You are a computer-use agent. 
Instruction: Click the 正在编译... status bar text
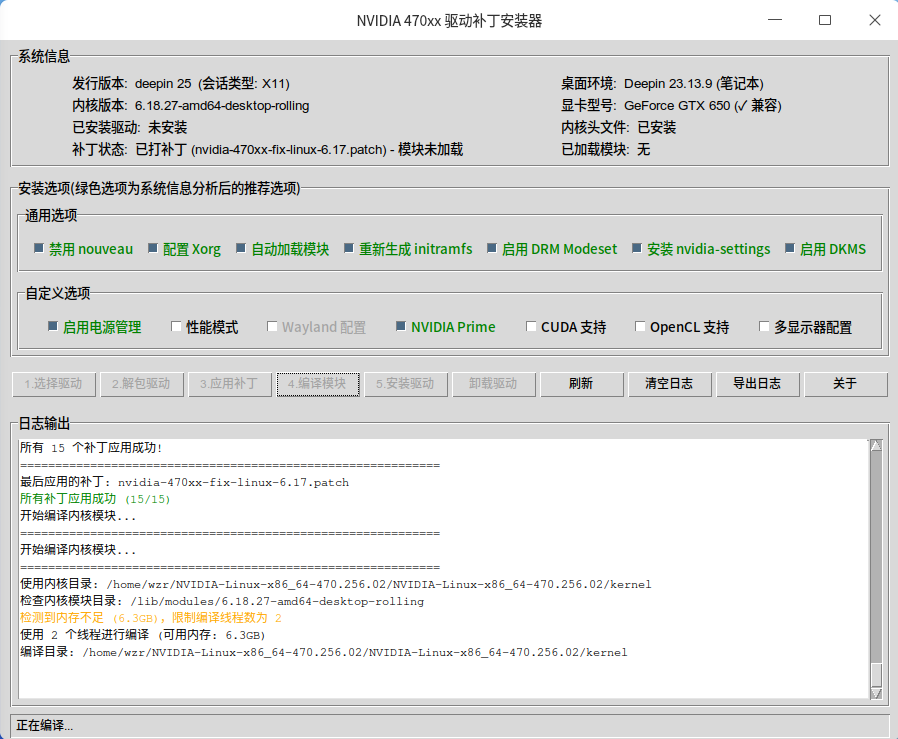(45, 725)
